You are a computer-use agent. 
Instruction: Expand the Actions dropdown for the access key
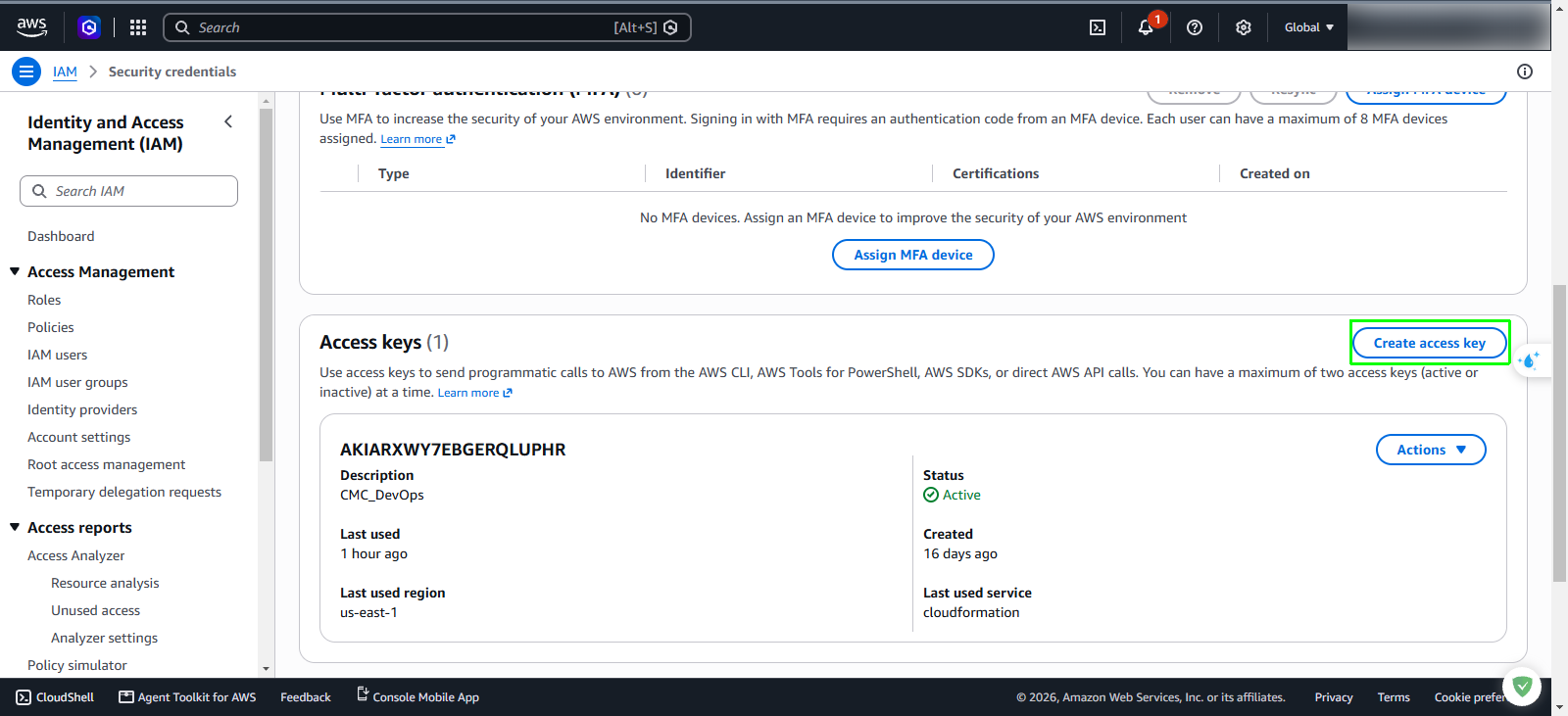click(1431, 450)
